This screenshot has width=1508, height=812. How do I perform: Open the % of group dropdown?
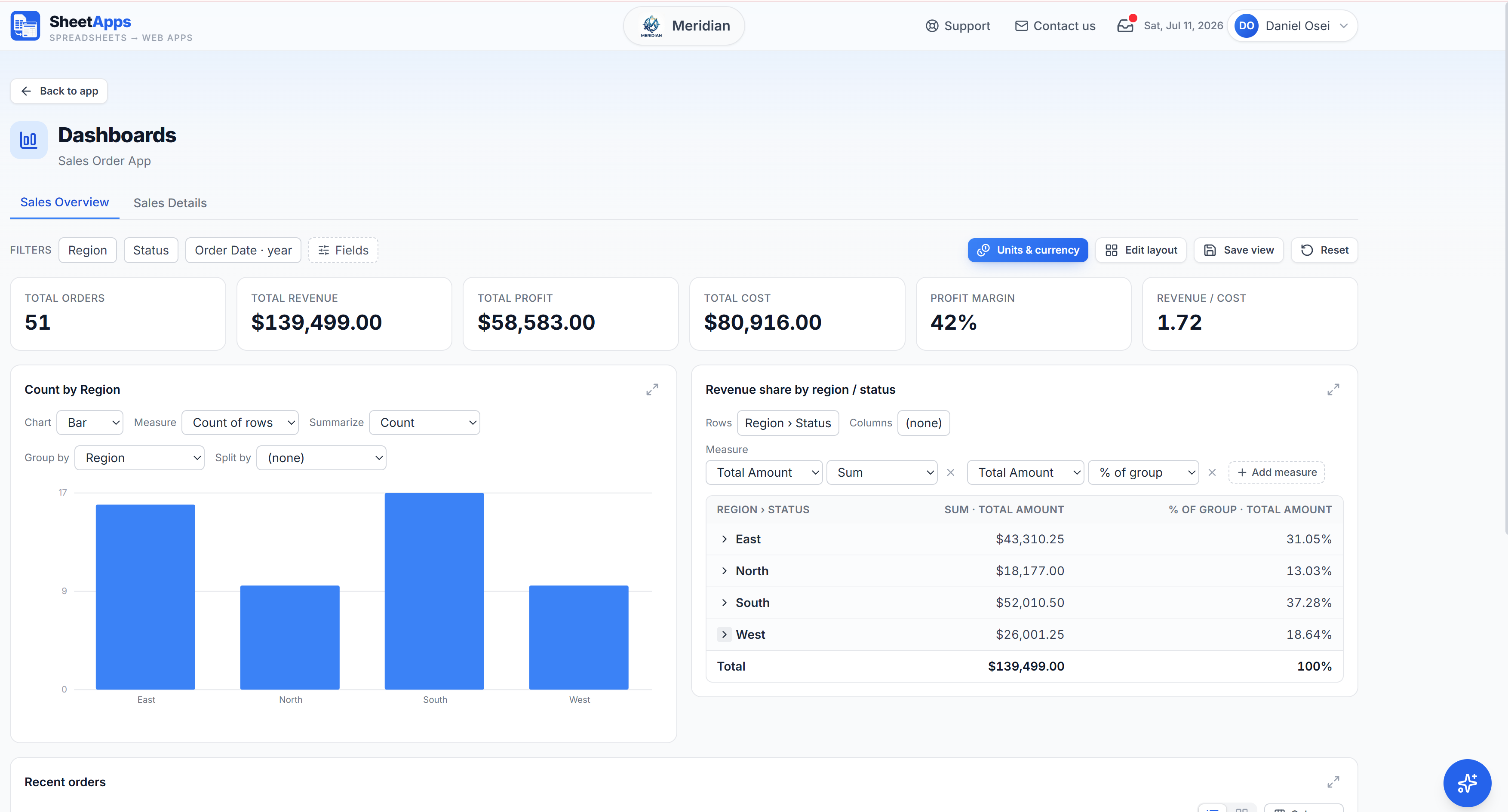pyautogui.click(x=1143, y=473)
